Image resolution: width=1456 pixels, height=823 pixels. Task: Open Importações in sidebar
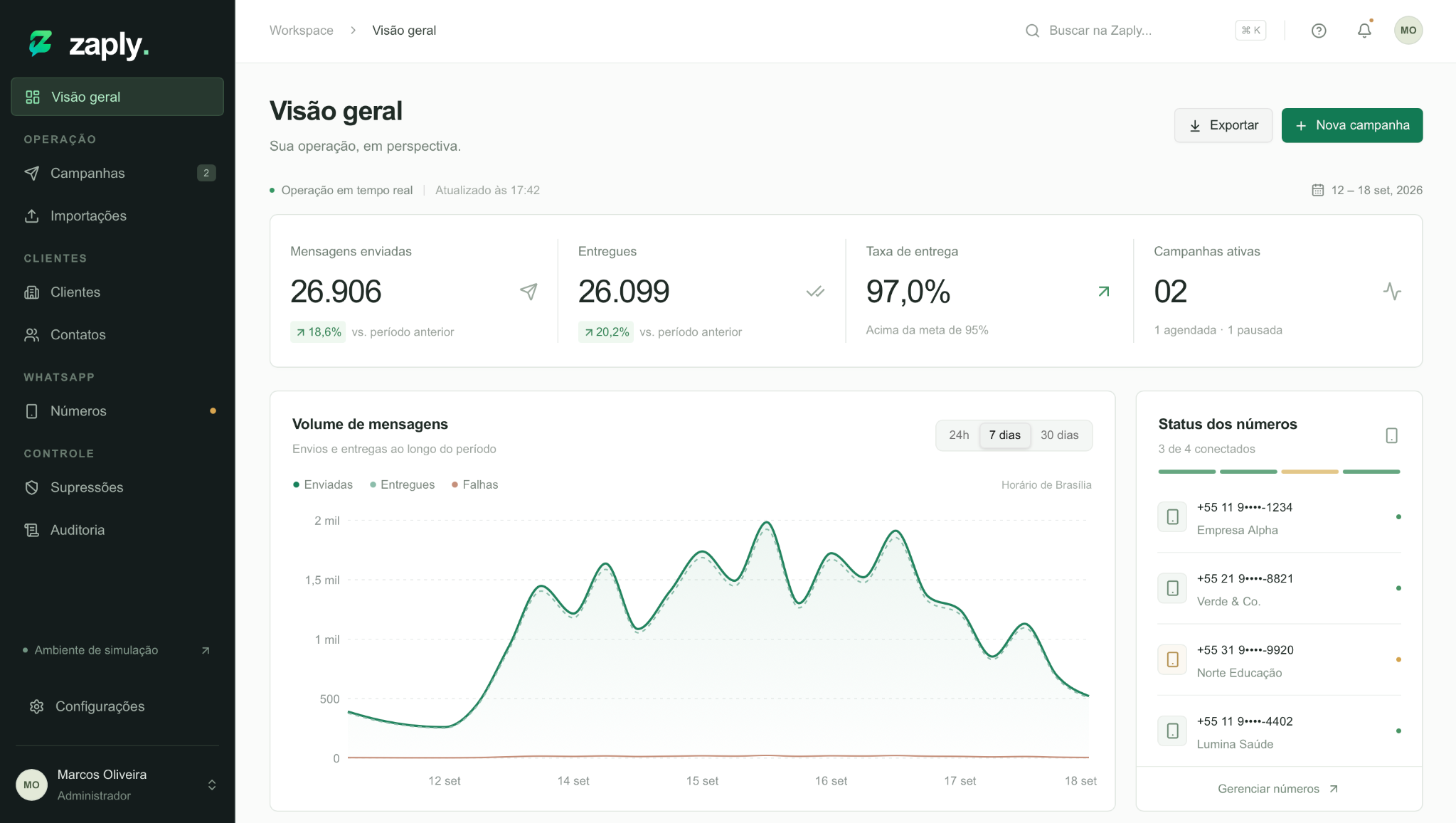point(117,216)
